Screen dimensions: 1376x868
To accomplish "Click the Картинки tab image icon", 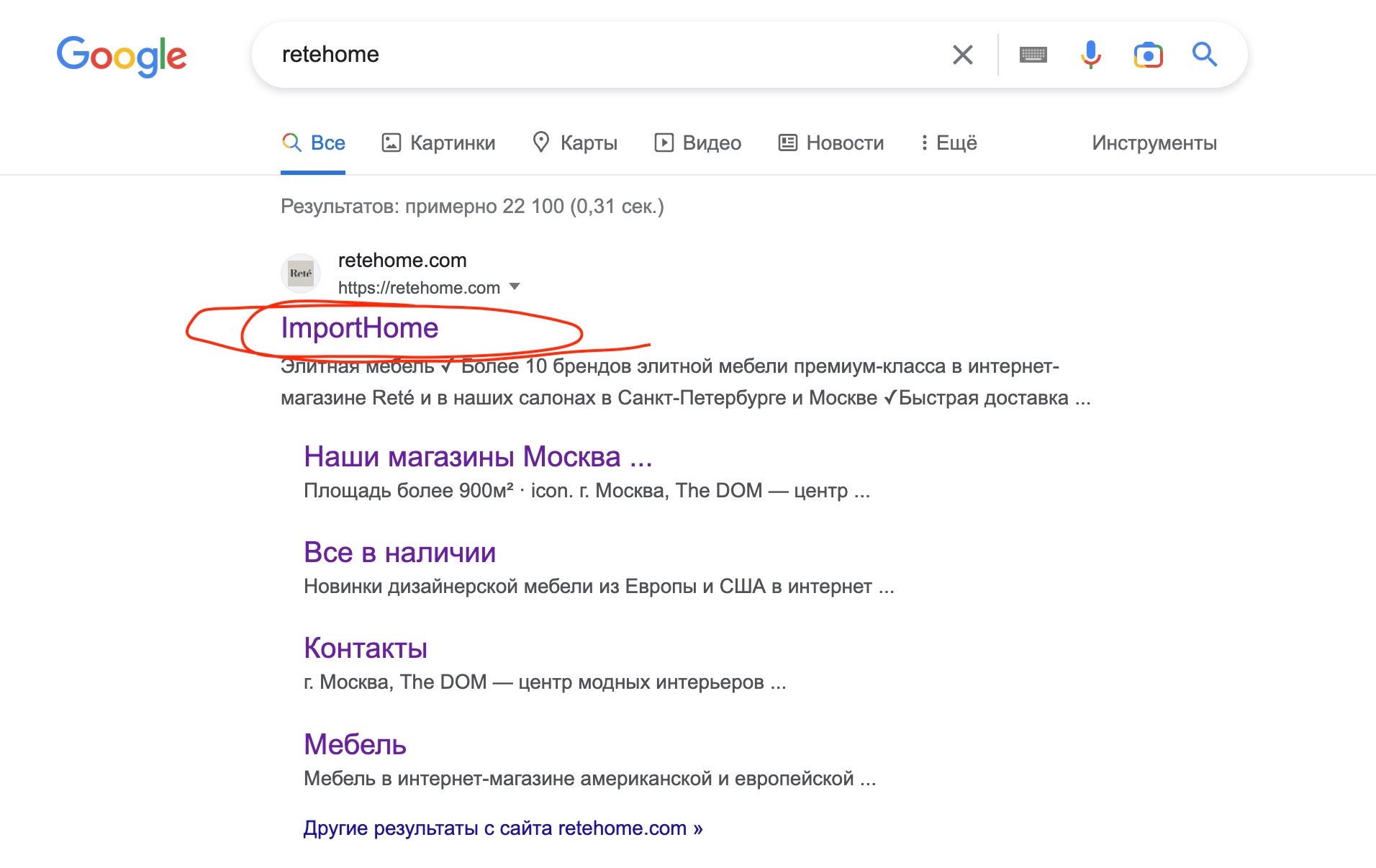I will tap(391, 143).
